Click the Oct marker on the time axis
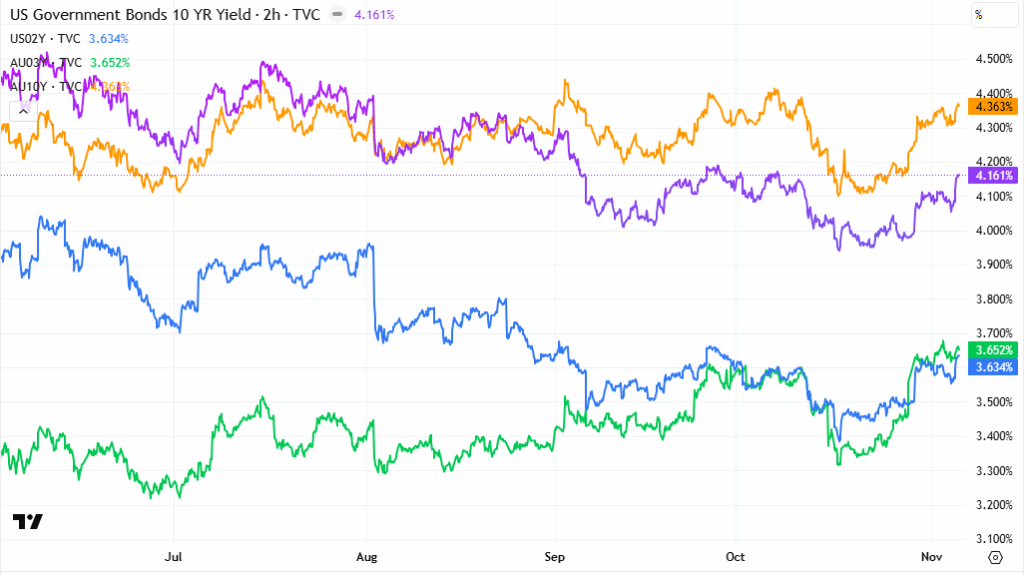The image size is (1024, 575). click(736, 556)
